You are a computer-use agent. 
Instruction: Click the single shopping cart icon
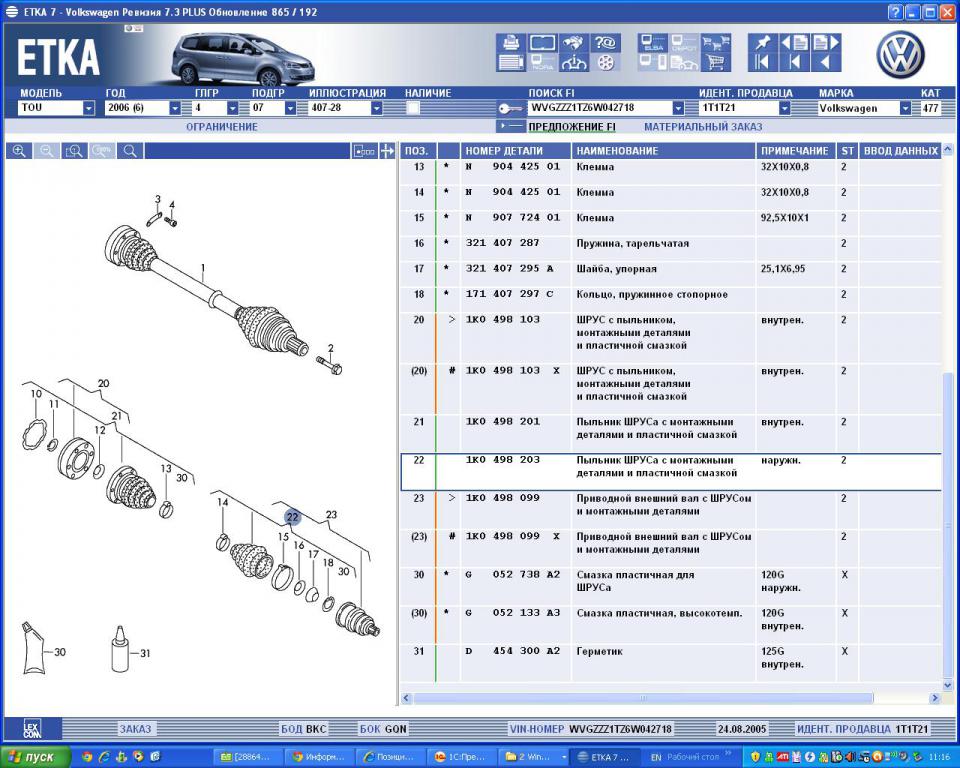(x=716, y=62)
